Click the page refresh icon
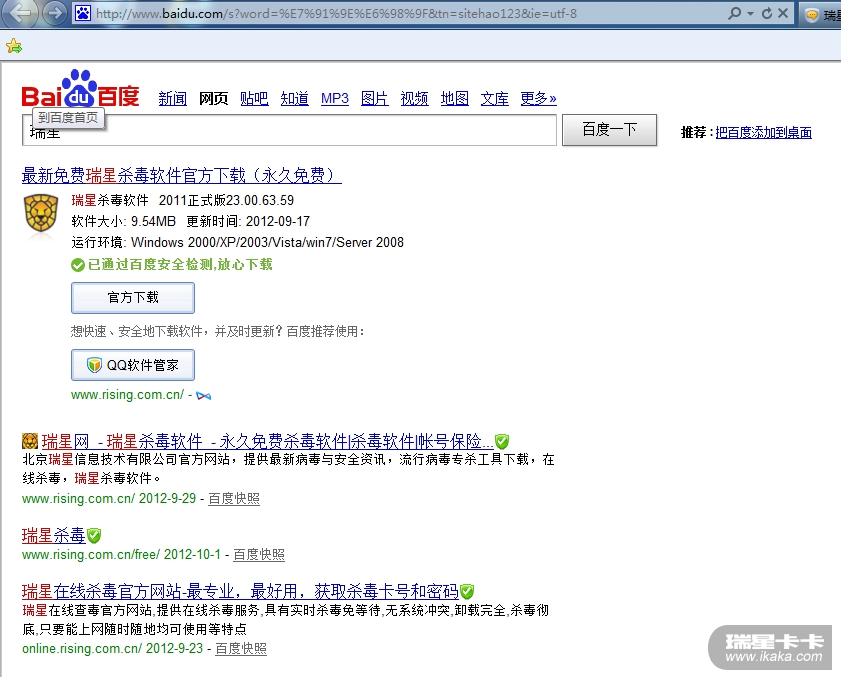Image resolution: width=841 pixels, height=677 pixels. (767, 13)
